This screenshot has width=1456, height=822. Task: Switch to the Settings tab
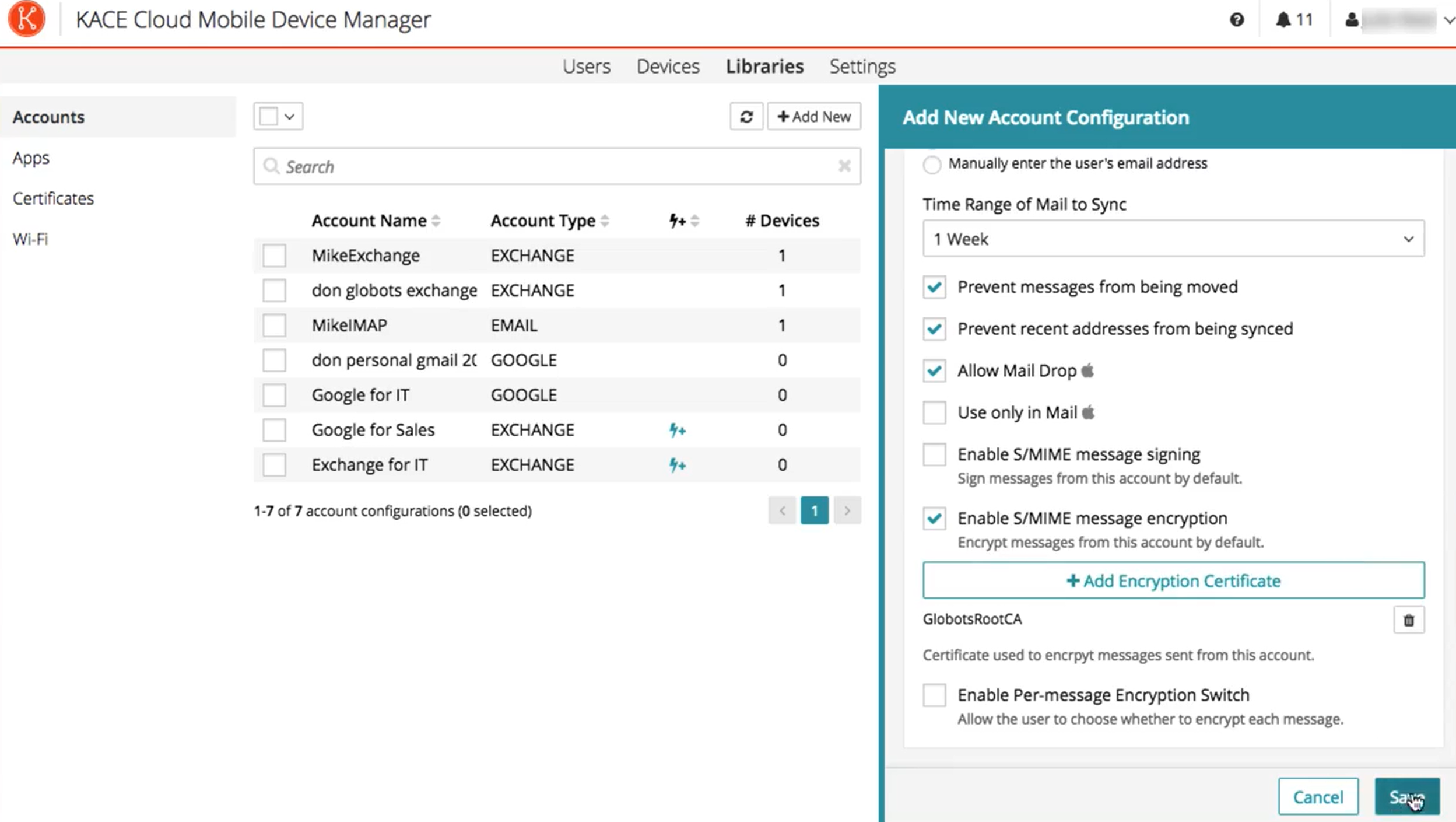pyautogui.click(x=862, y=67)
